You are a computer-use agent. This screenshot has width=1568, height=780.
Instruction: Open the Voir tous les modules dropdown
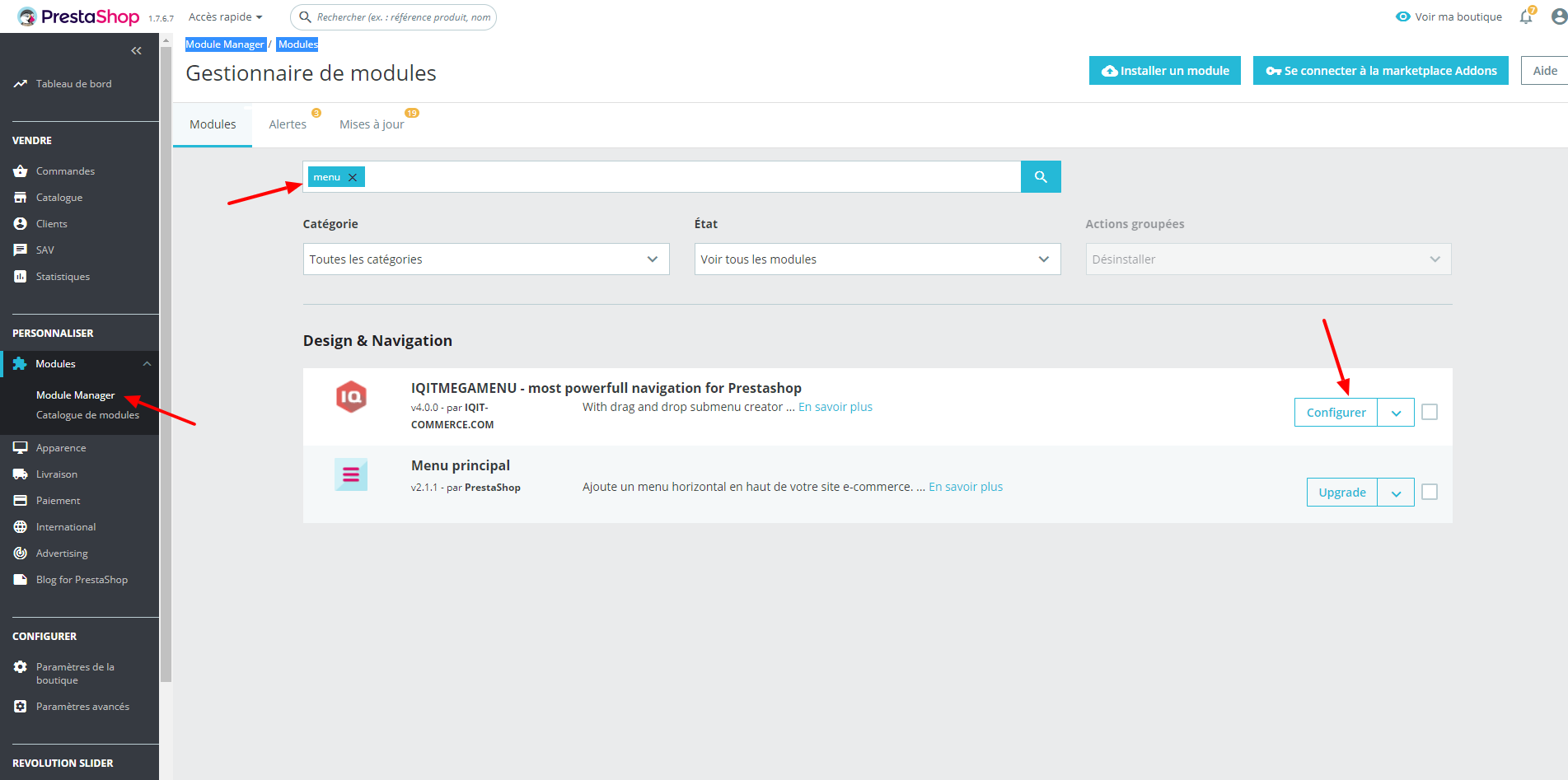click(878, 259)
